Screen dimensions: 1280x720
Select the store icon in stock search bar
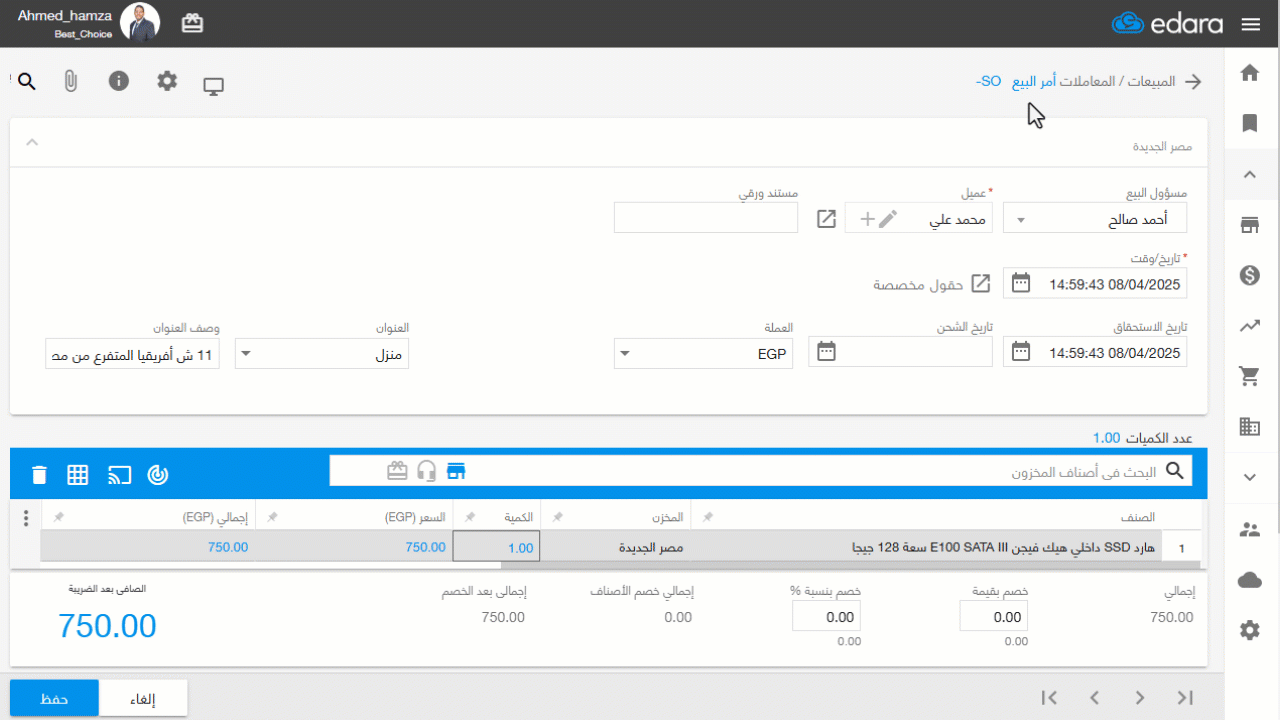[x=457, y=471]
